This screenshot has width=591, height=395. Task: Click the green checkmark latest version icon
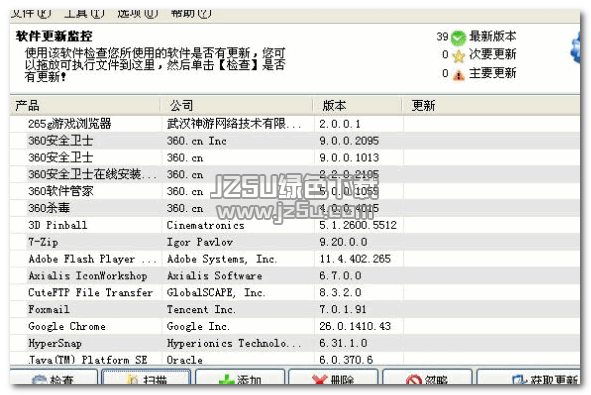pos(458,38)
